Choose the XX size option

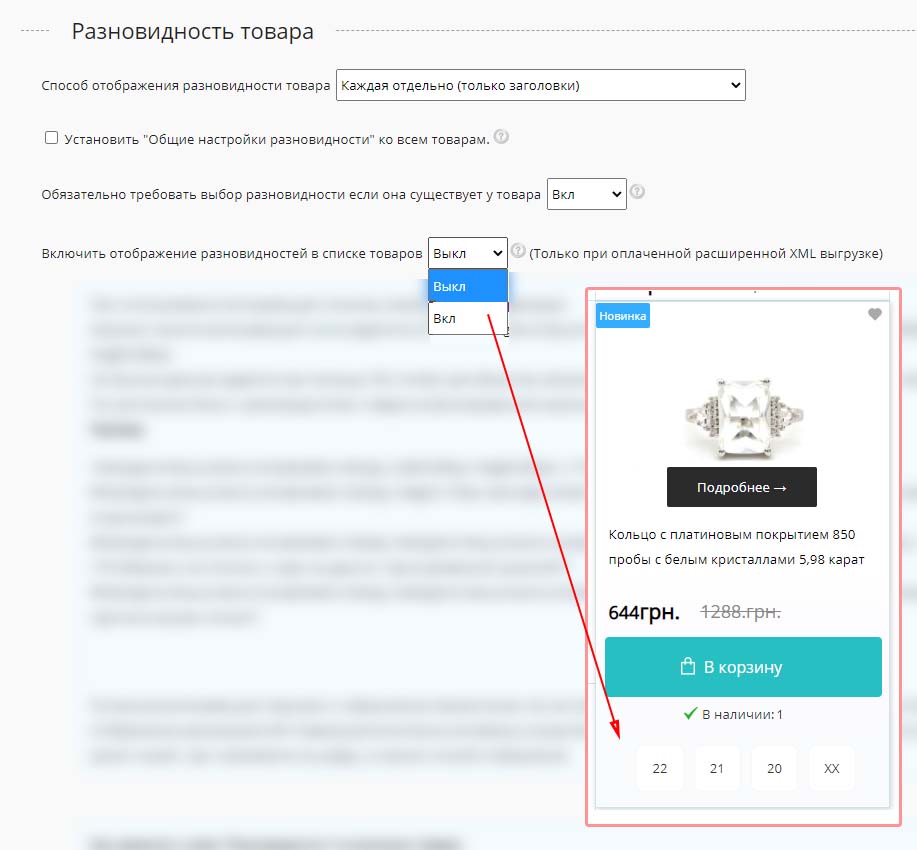832,768
